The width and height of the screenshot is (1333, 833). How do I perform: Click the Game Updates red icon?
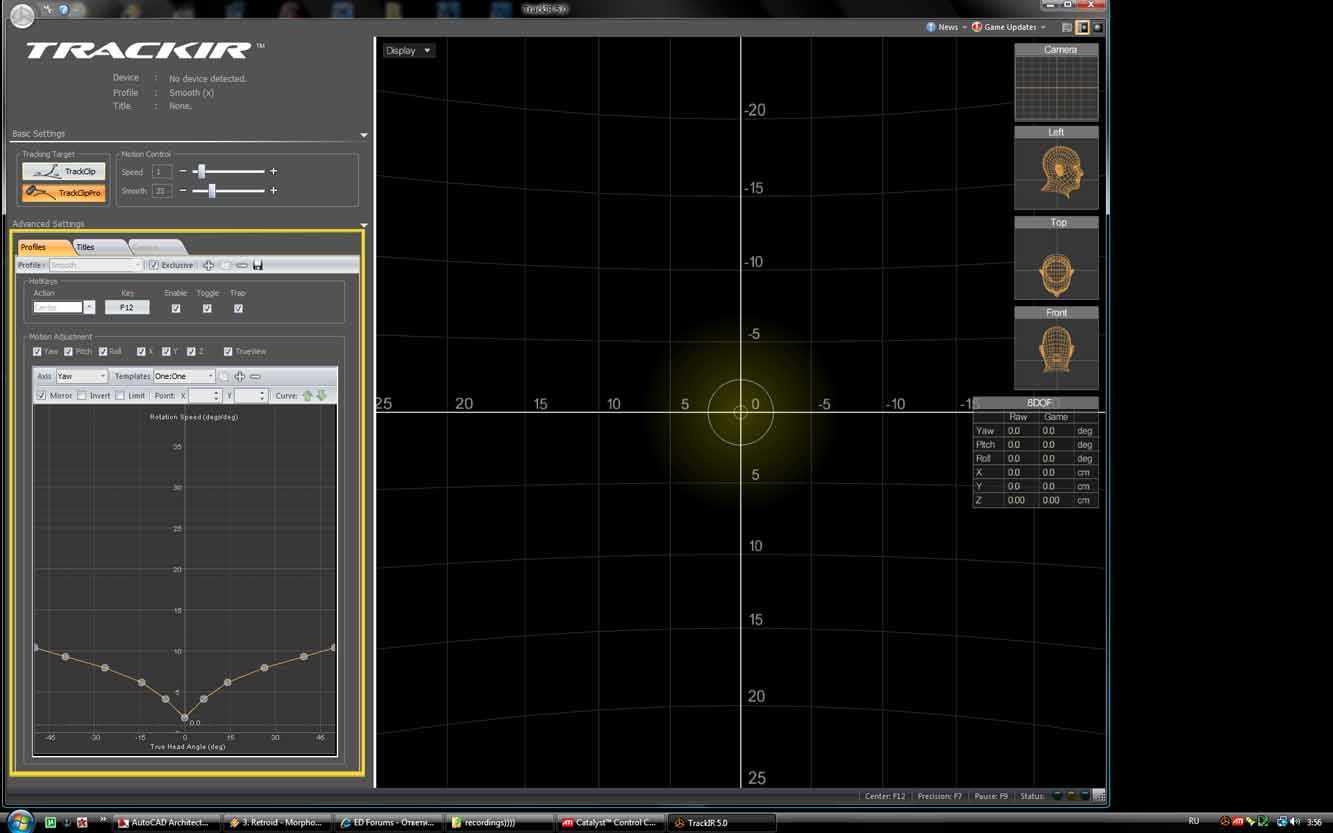pos(977,27)
